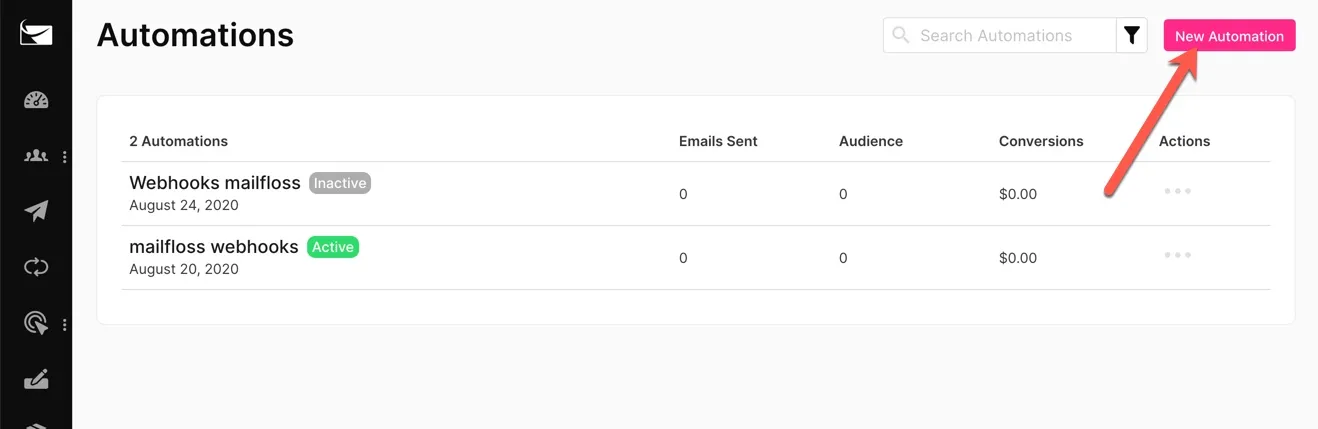Click the Active status badge
Viewport: 1318px width, 429px height.
point(333,246)
